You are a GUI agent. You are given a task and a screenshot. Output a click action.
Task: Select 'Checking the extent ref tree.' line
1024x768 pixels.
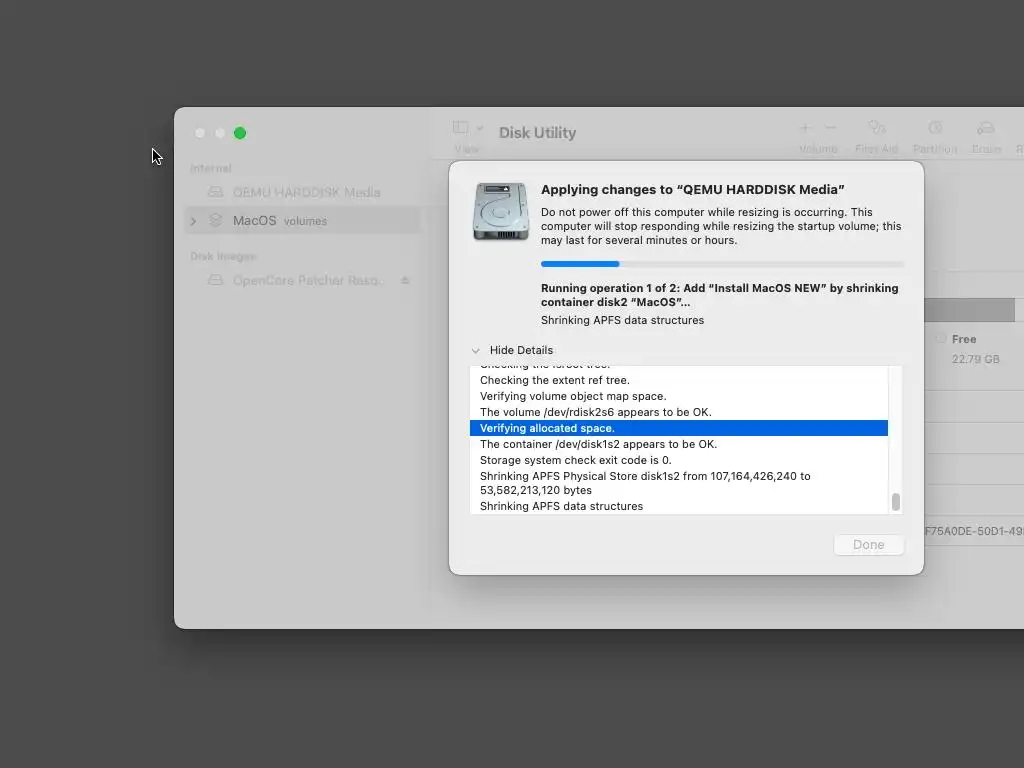click(x=679, y=380)
